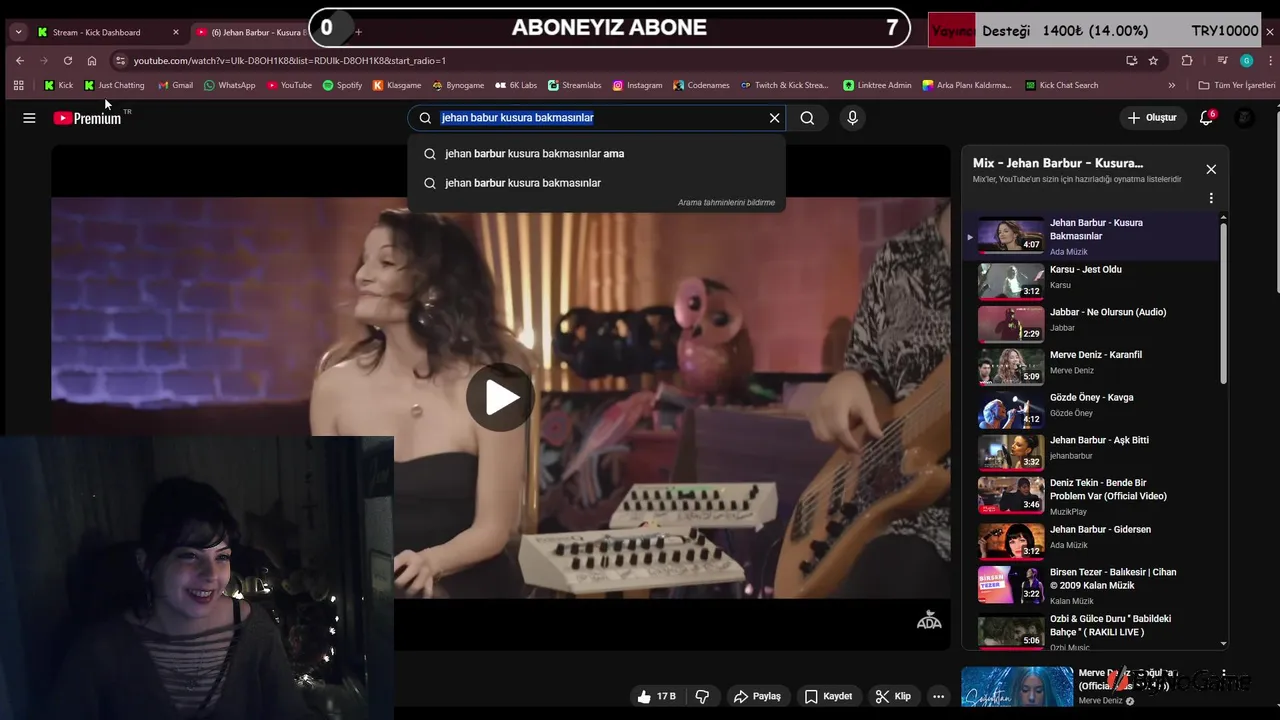Open the browser home page icon
The image size is (1280, 720).
(x=92, y=60)
